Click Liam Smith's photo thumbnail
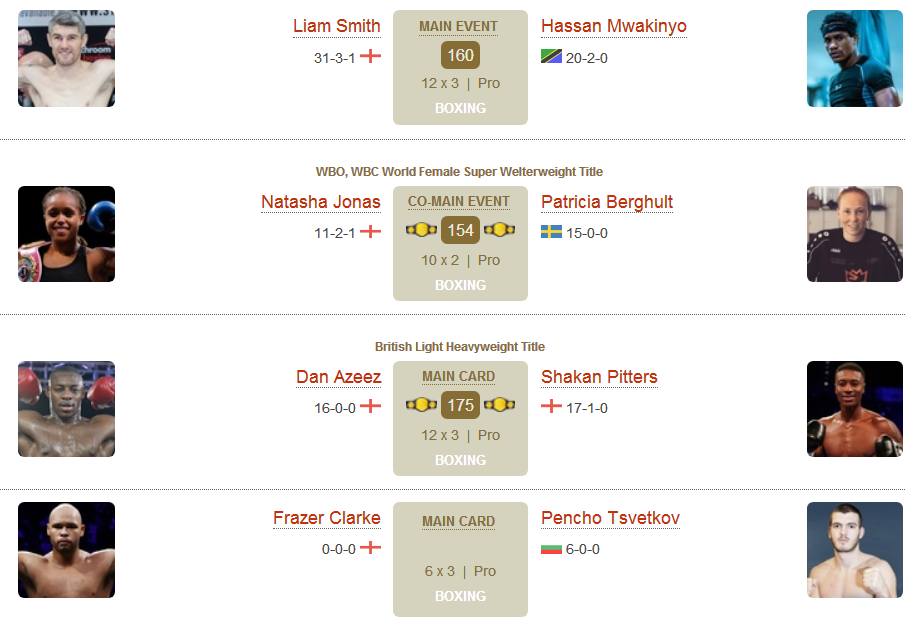Image resolution: width=915 pixels, height=623 pixels. click(67, 58)
